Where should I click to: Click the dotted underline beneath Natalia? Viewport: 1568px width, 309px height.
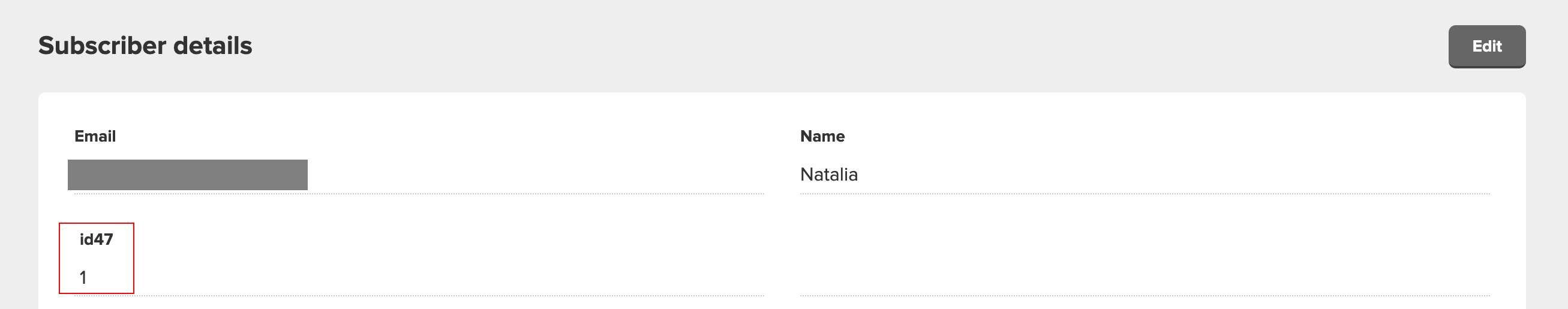coord(1145,193)
